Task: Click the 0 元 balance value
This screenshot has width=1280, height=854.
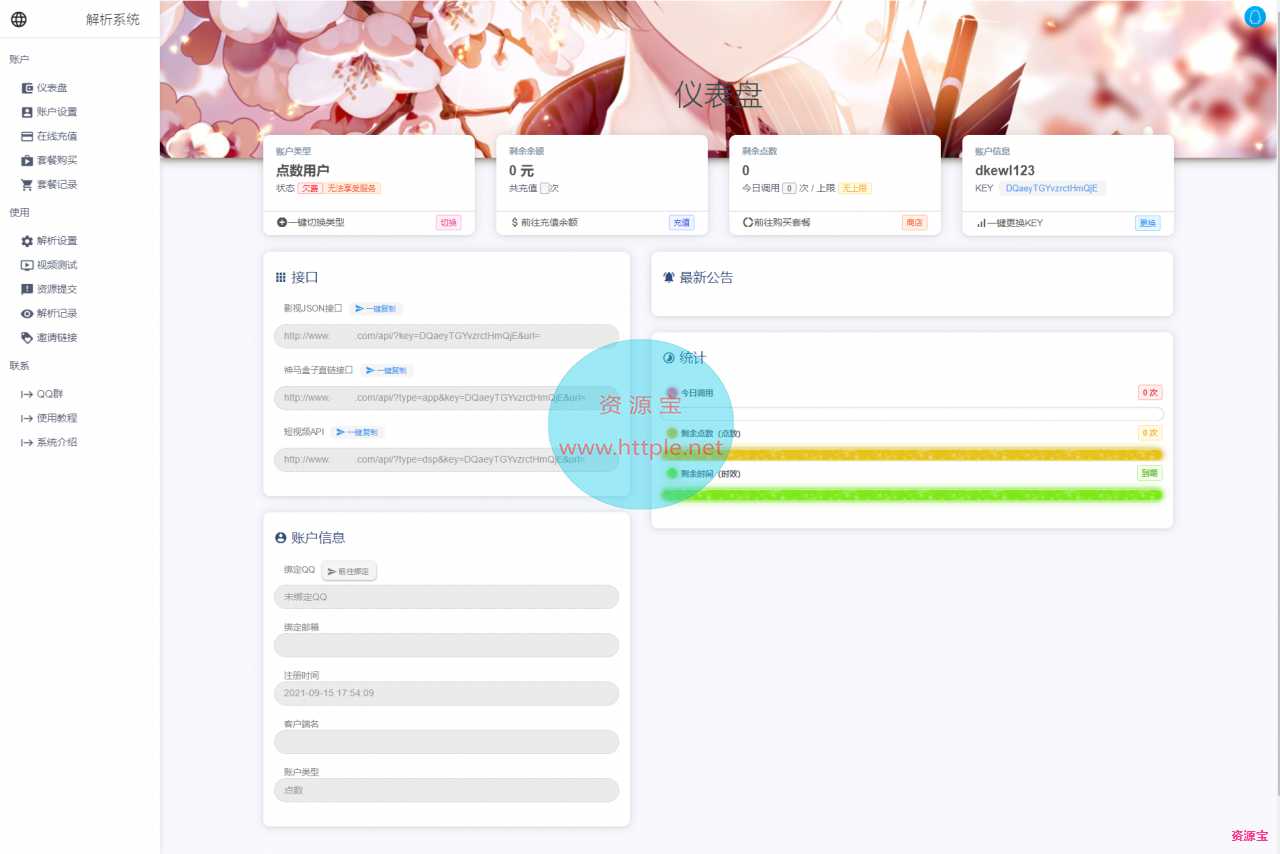Action: pos(522,171)
